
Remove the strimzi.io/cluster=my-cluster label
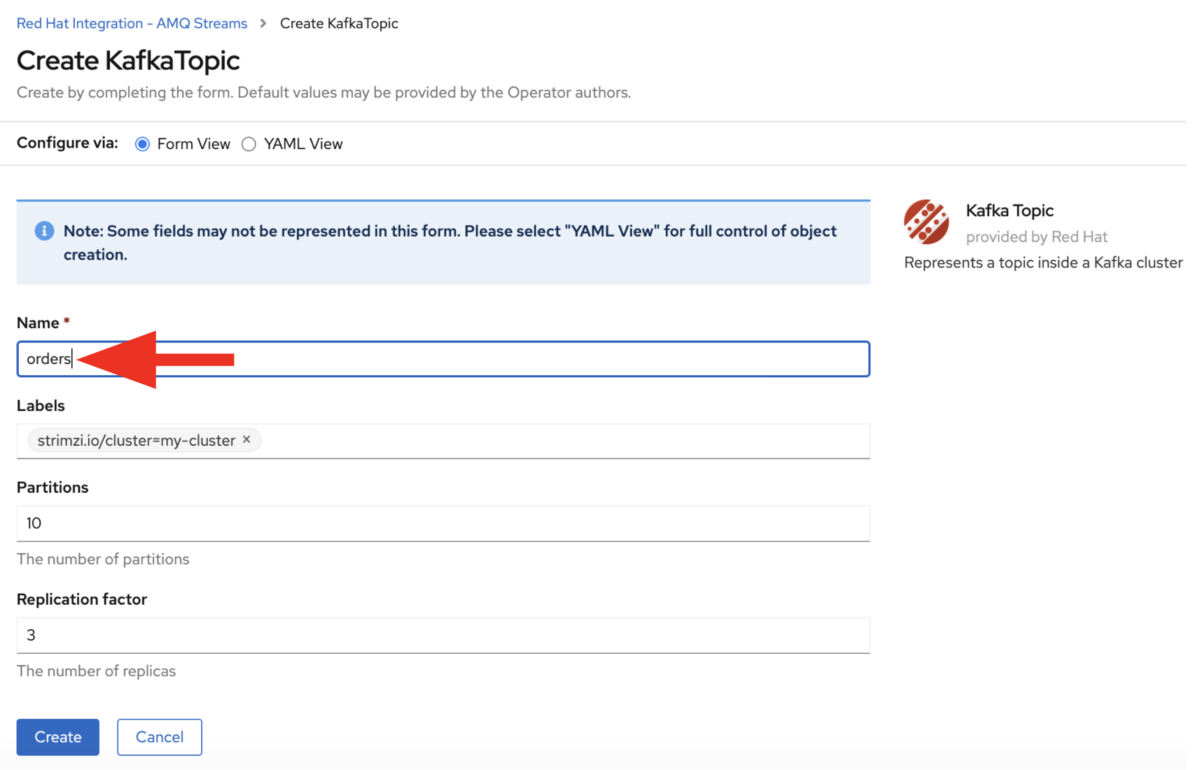[247, 440]
